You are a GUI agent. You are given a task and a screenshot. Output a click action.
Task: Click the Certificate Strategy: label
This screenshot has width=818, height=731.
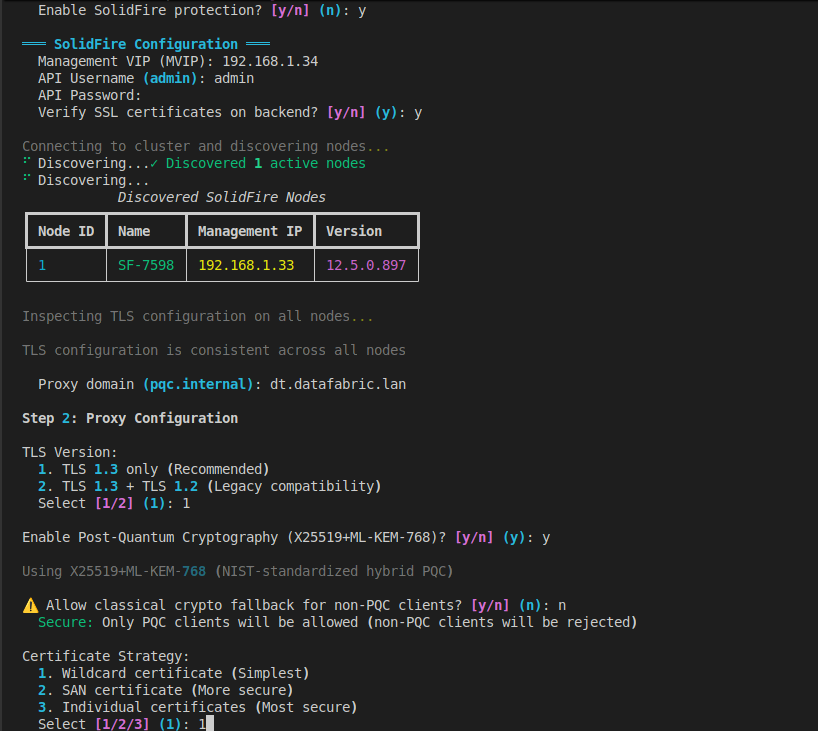[x=106, y=656]
